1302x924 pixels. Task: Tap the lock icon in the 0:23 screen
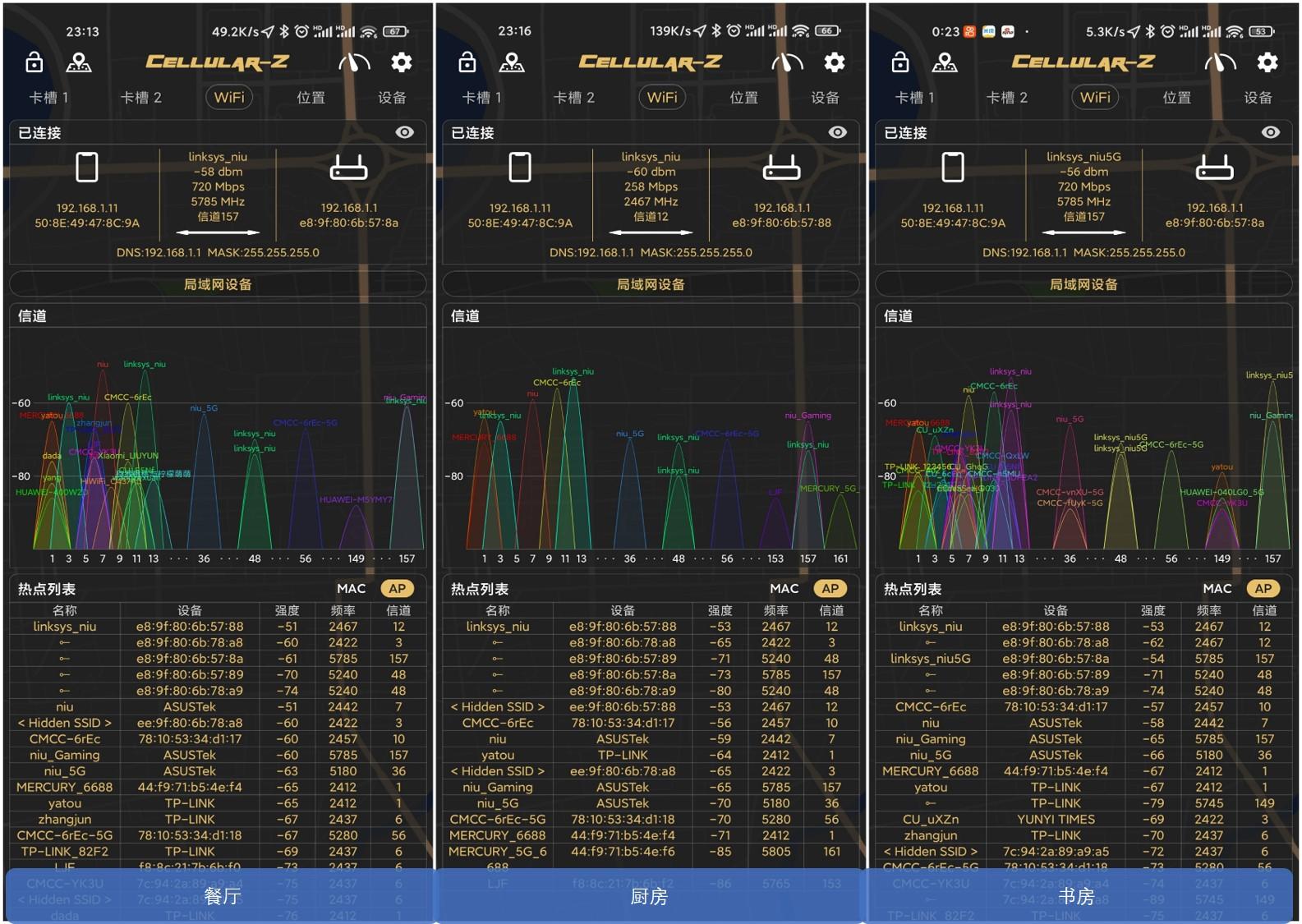tap(899, 62)
